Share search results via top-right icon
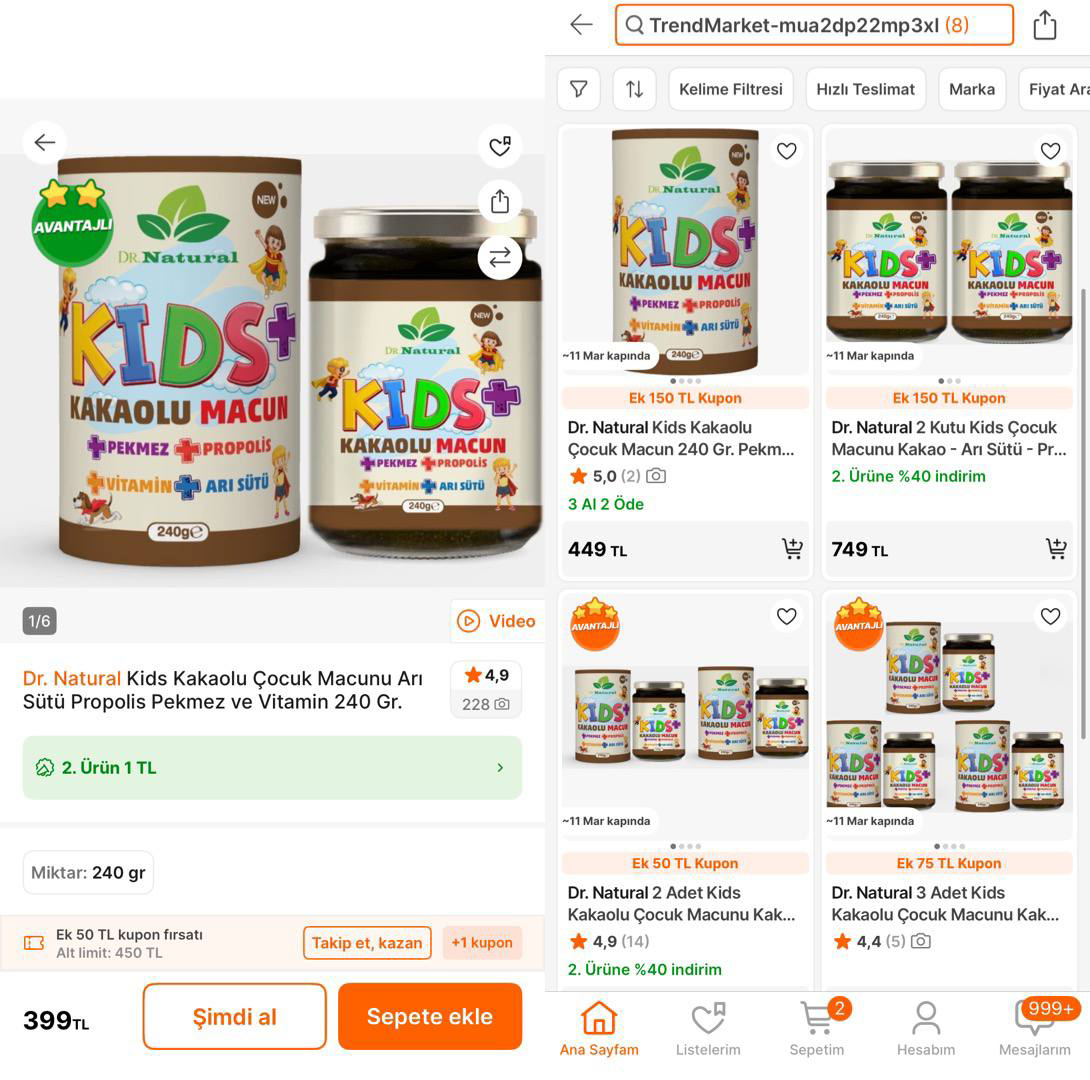 click(x=1044, y=25)
